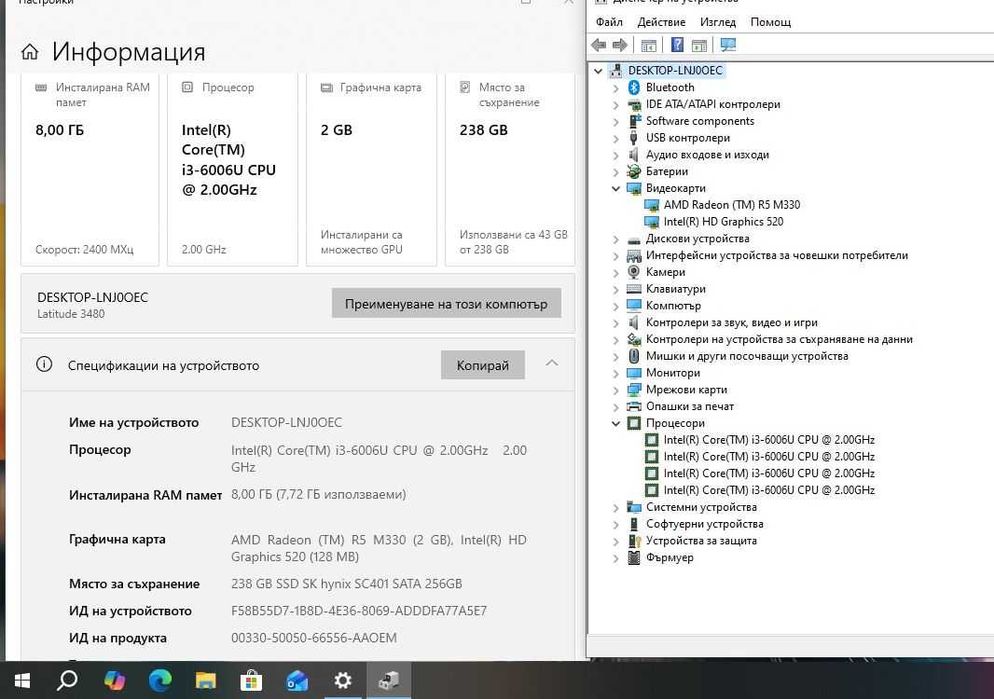Select the last Intel Core i3-6006U processor entry
Viewport: 994px width, 699px height.
pos(769,491)
